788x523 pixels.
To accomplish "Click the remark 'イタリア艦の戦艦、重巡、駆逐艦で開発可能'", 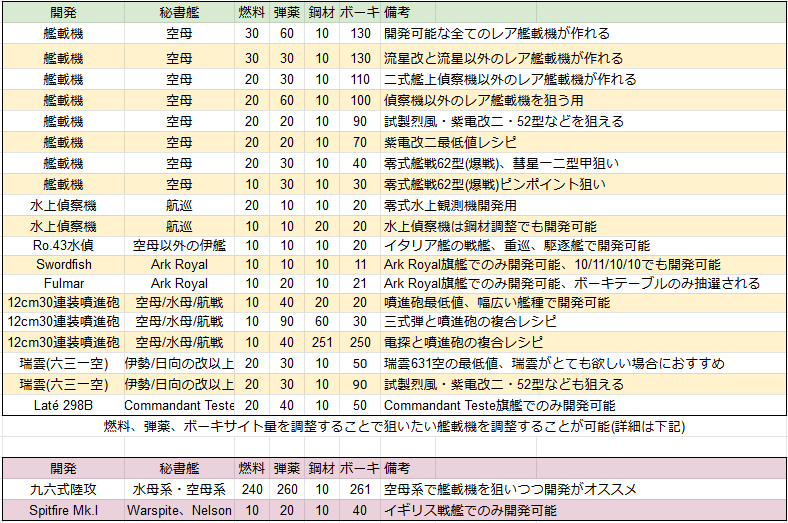I will (x=517, y=246).
